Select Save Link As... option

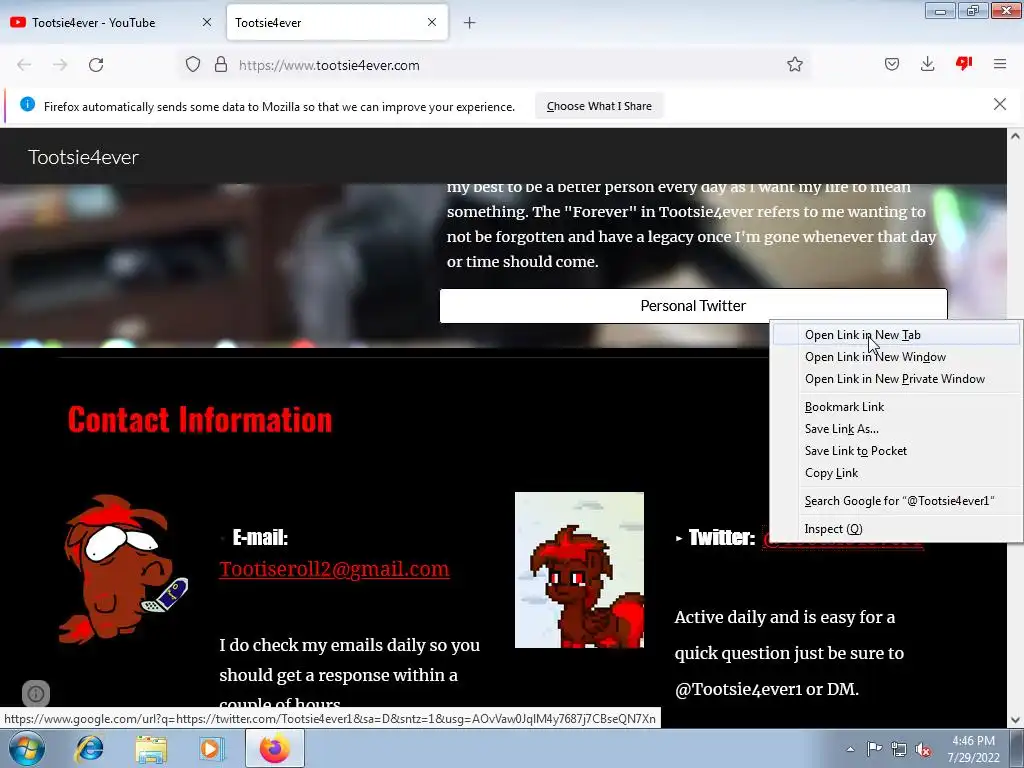point(896,429)
